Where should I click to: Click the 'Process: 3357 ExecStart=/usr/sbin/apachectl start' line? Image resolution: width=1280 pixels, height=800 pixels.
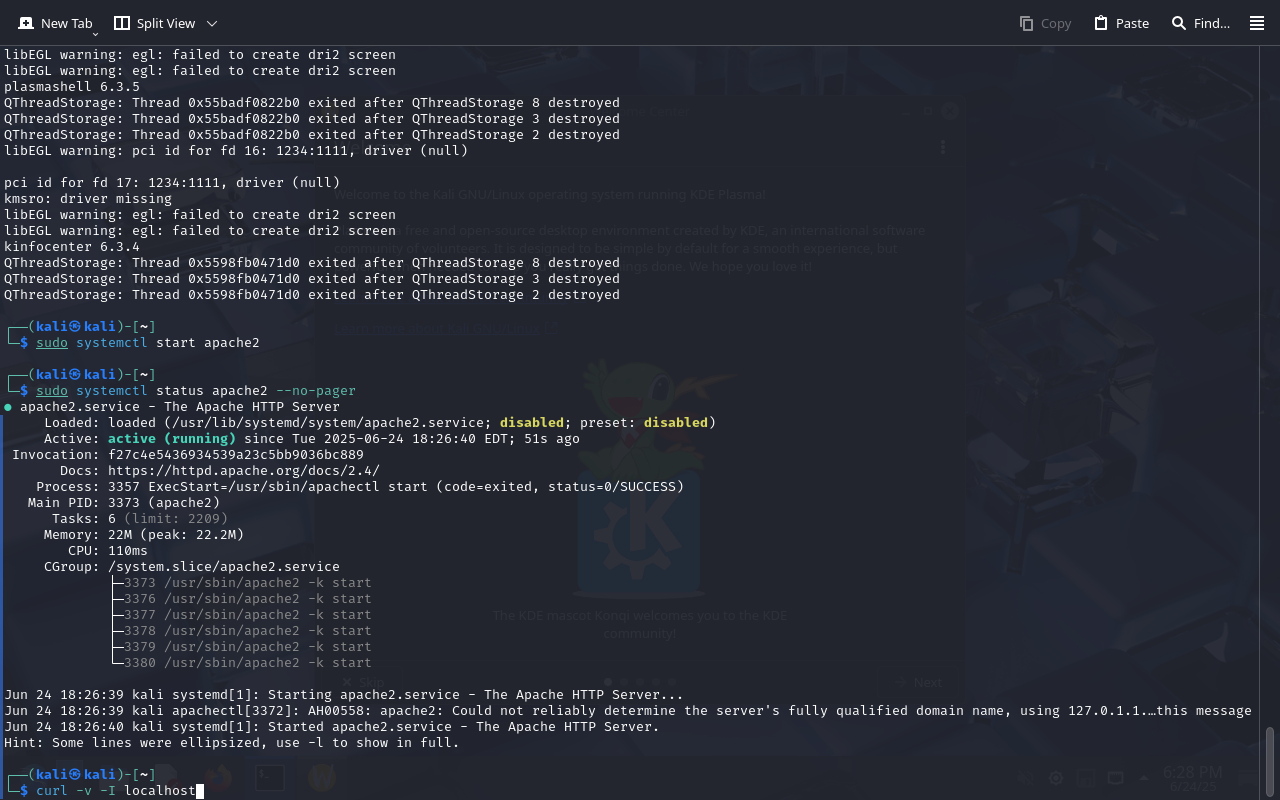(360, 487)
